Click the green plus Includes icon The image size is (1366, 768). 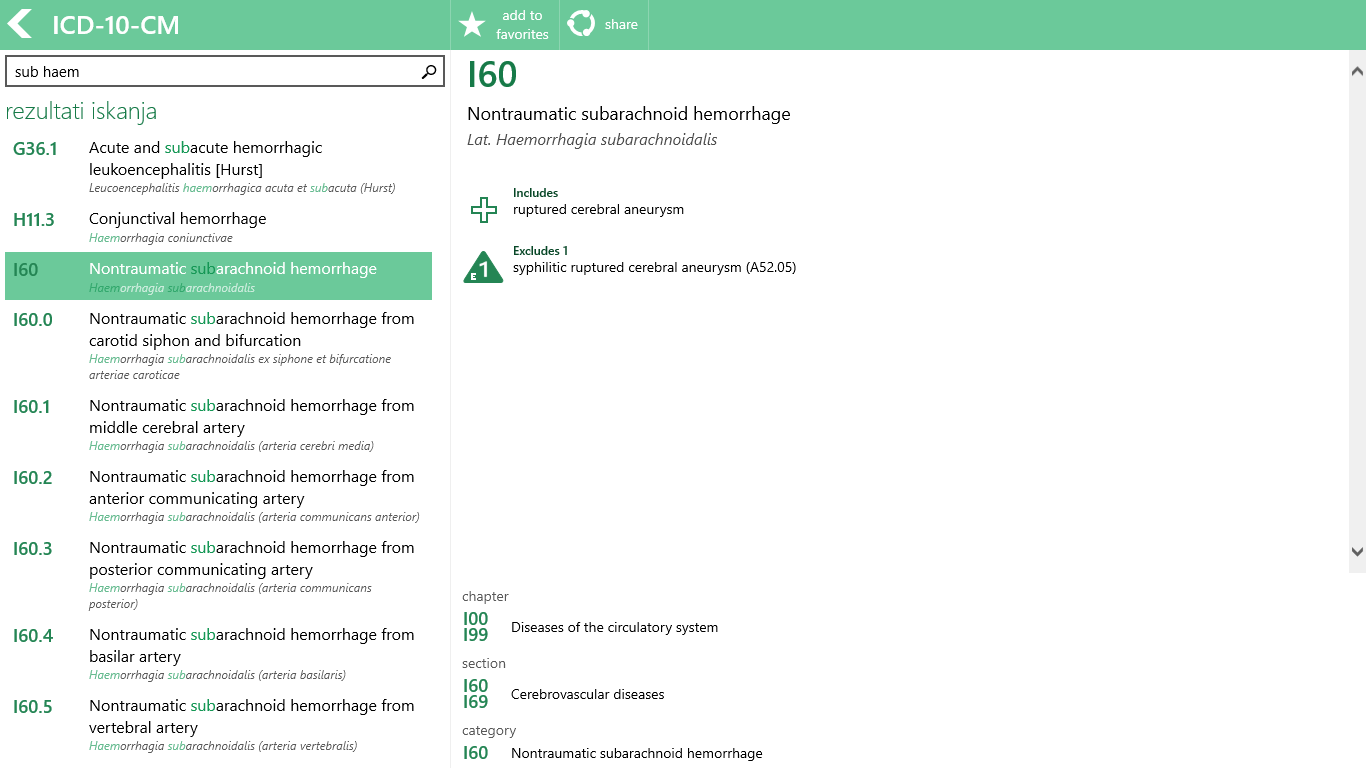(x=484, y=209)
